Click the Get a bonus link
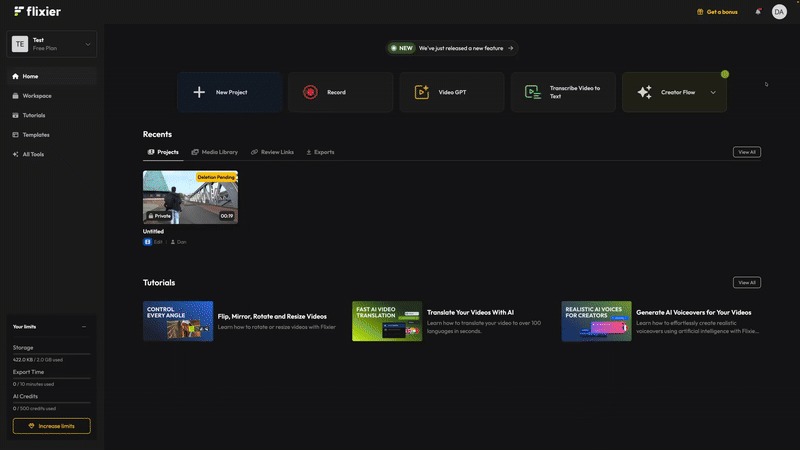800x450 pixels. pyautogui.click(x=717, y=12)
